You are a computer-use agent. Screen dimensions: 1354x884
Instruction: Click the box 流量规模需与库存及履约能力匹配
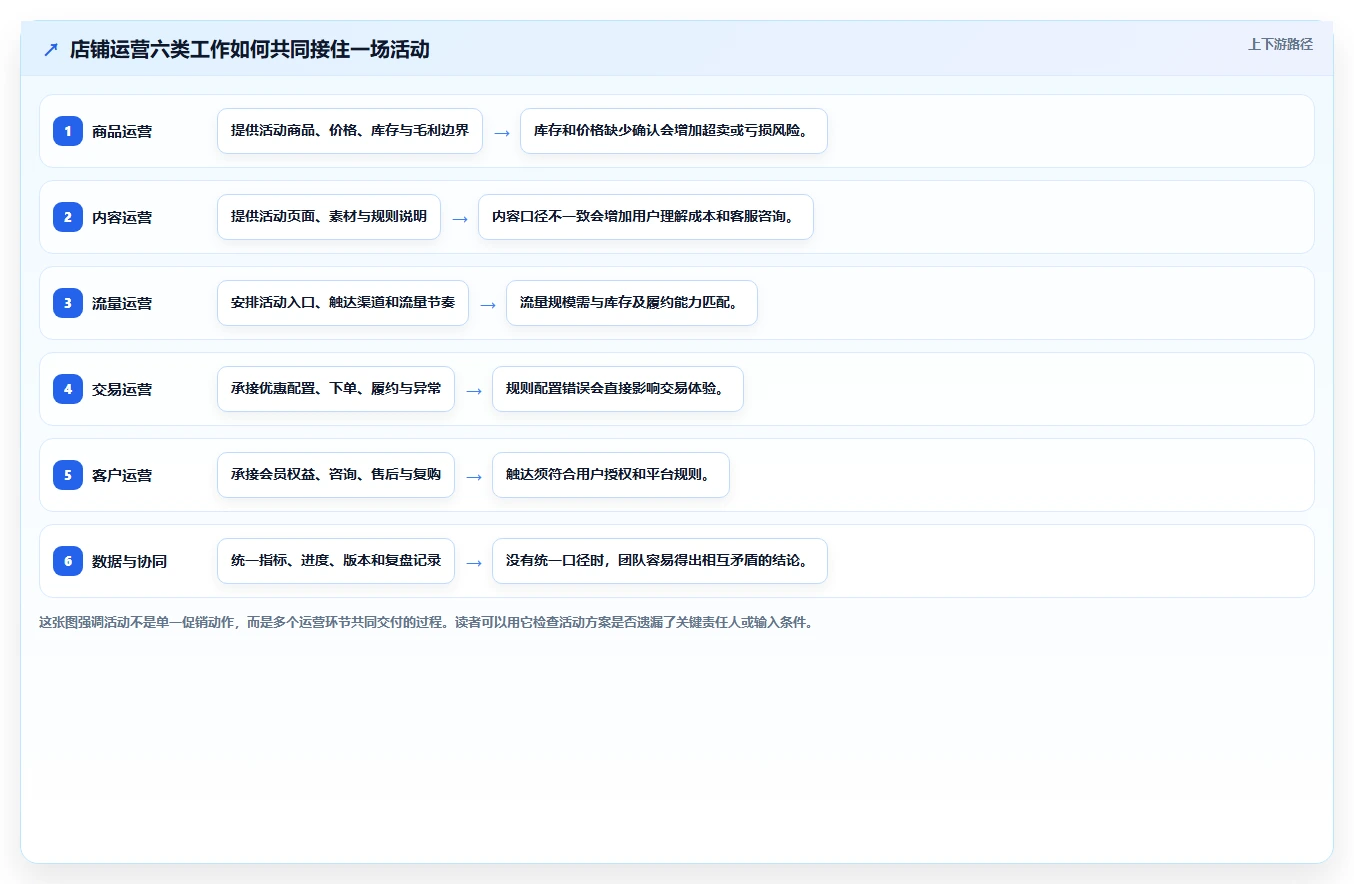coord(632,303)
